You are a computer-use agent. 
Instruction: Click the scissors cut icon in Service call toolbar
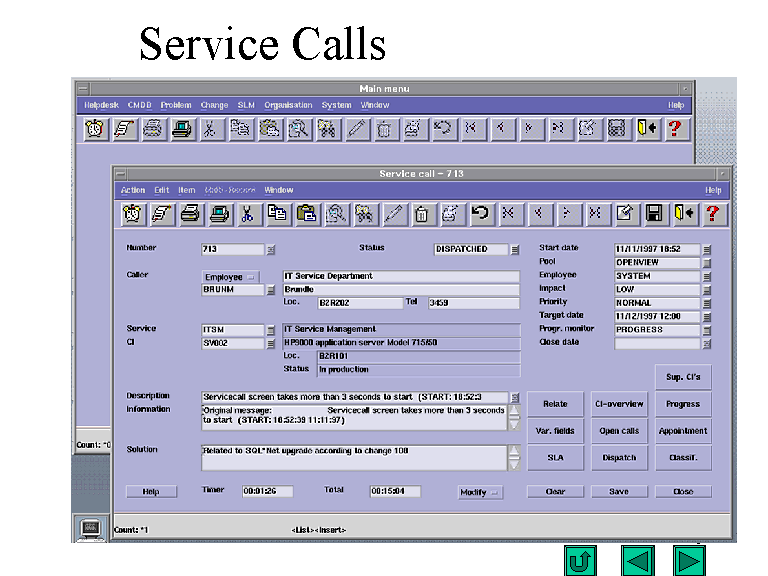click(249, 213)
